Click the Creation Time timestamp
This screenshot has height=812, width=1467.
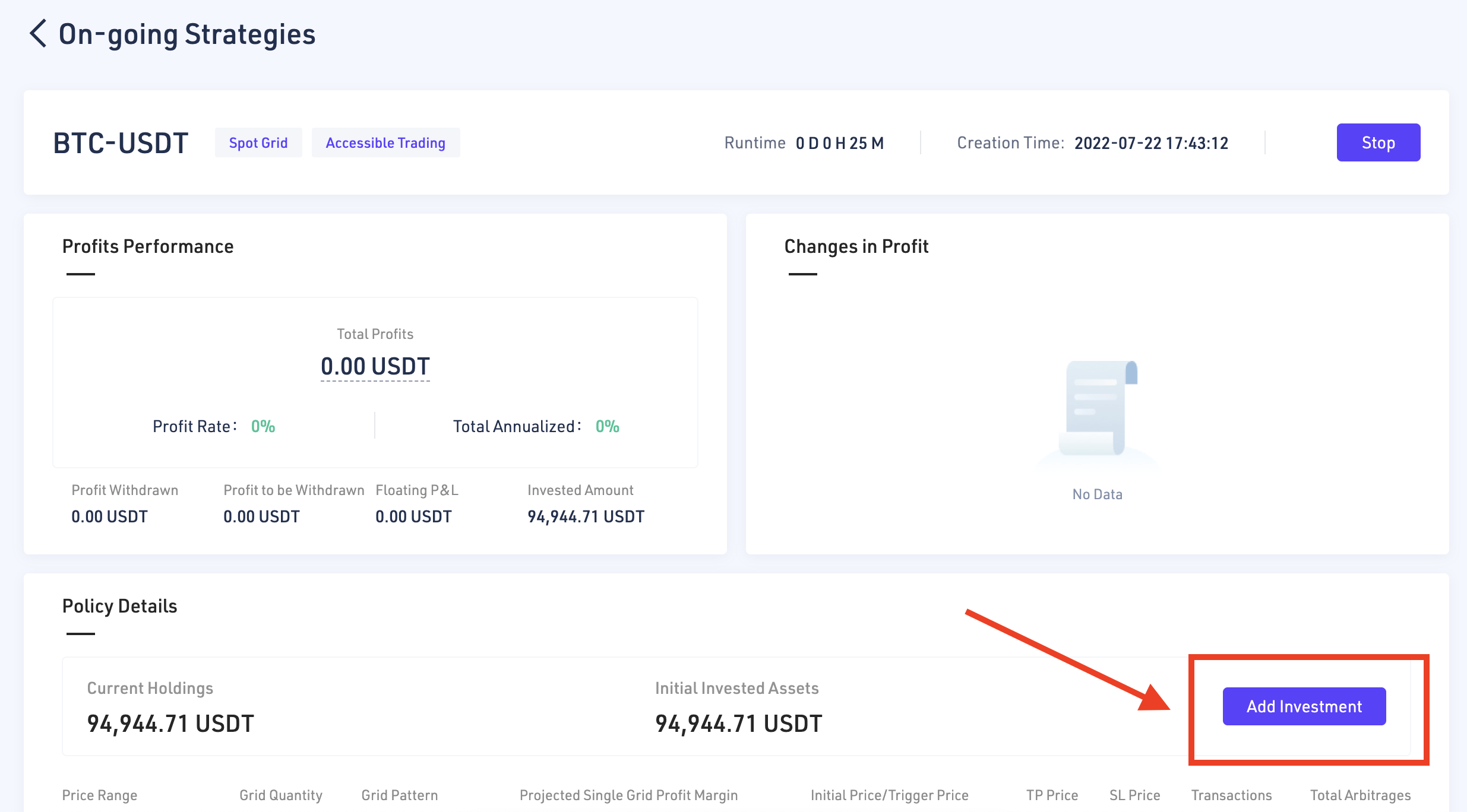pyautogui.click(x=1151, y=143)
